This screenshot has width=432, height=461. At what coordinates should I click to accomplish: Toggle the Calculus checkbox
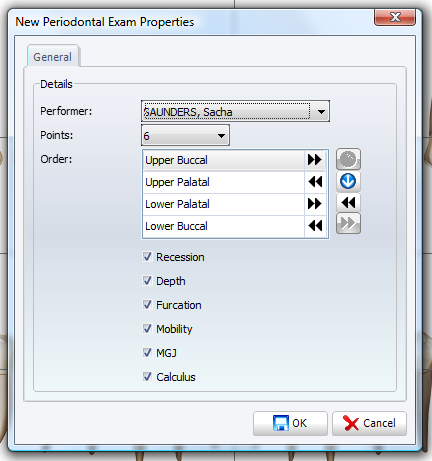[147, 377]
